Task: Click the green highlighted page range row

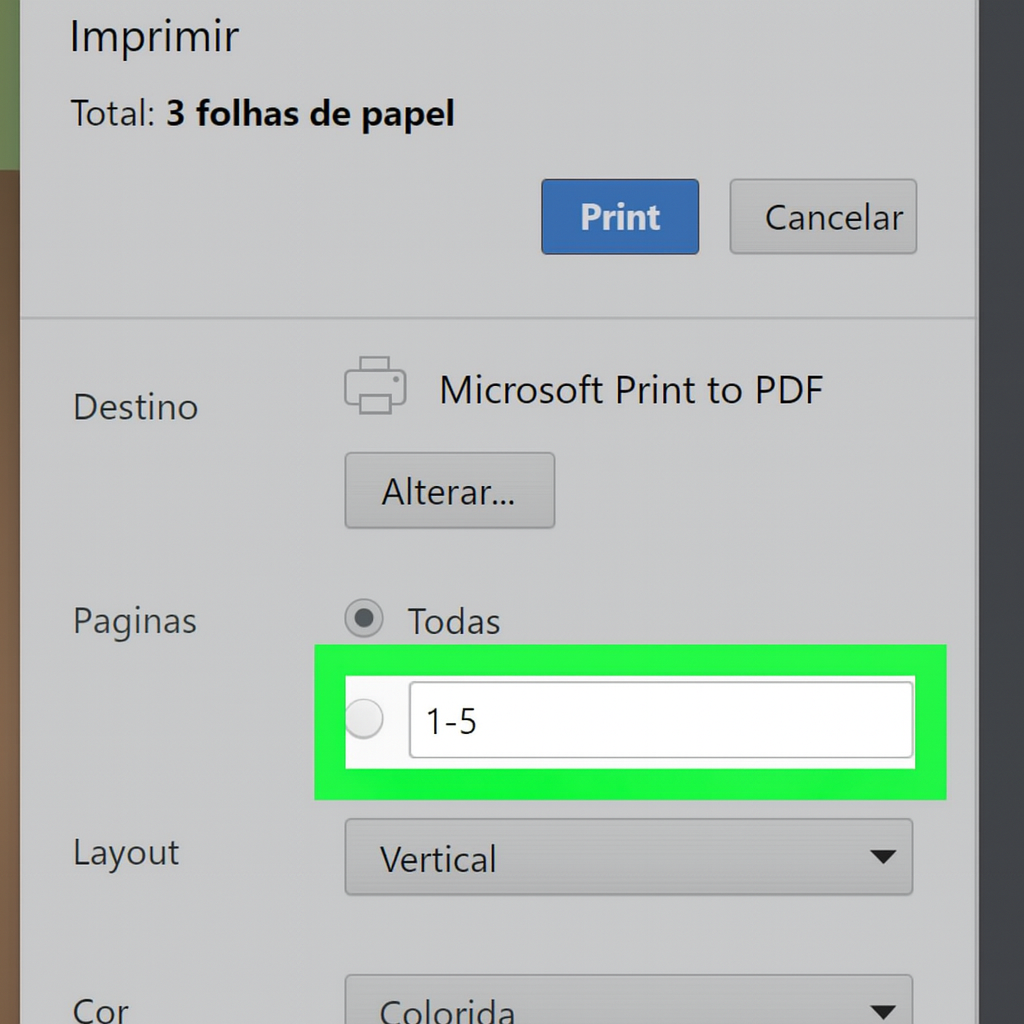Action: (x=630, y=722)
